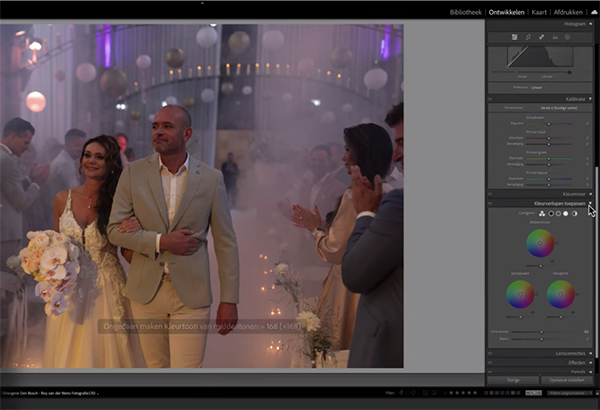Click the cloud sync icon
The height and width of the screenshot is (410, 600).
pos(594,12)
